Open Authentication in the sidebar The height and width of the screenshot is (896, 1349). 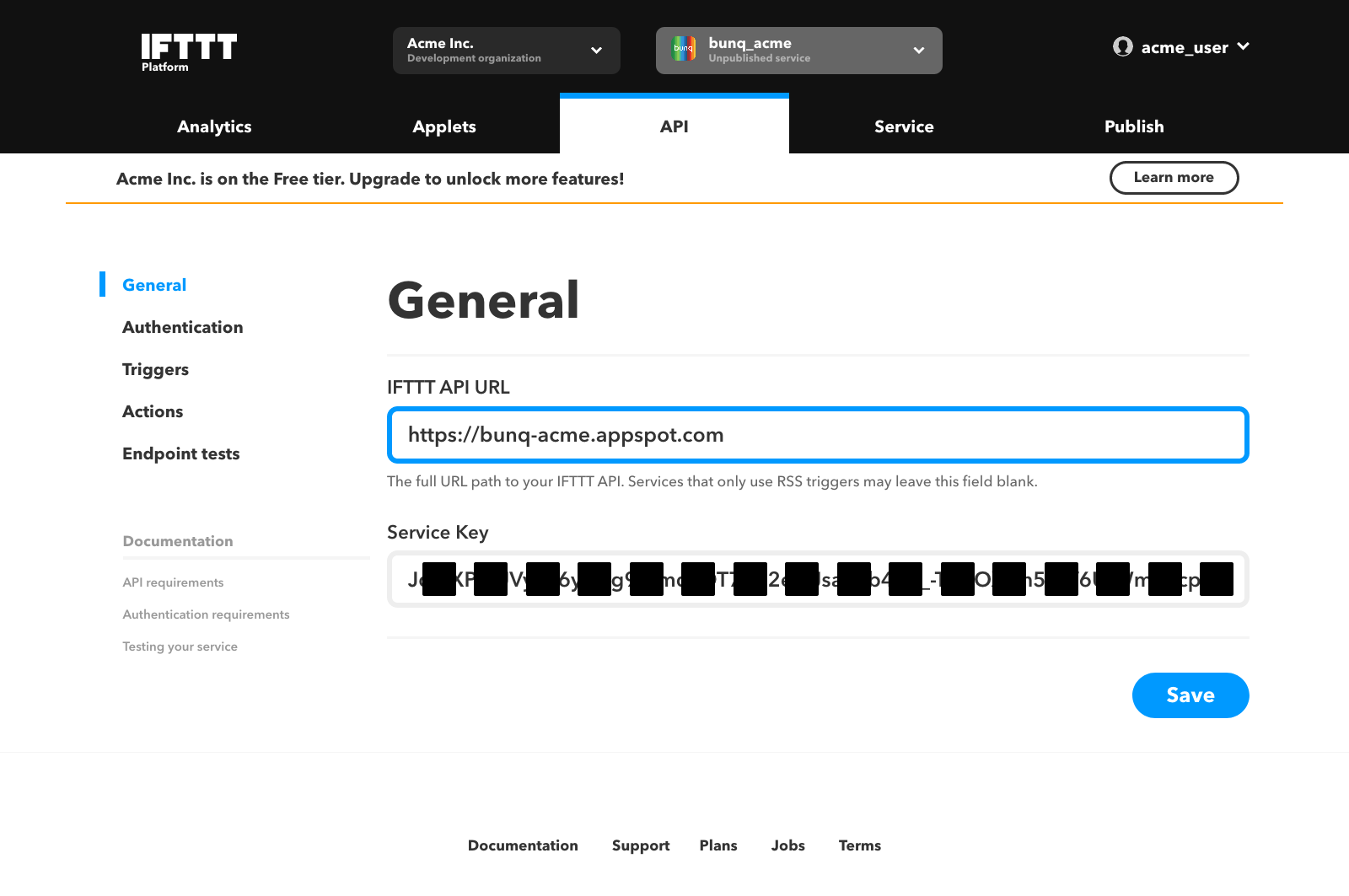point(183,327)
